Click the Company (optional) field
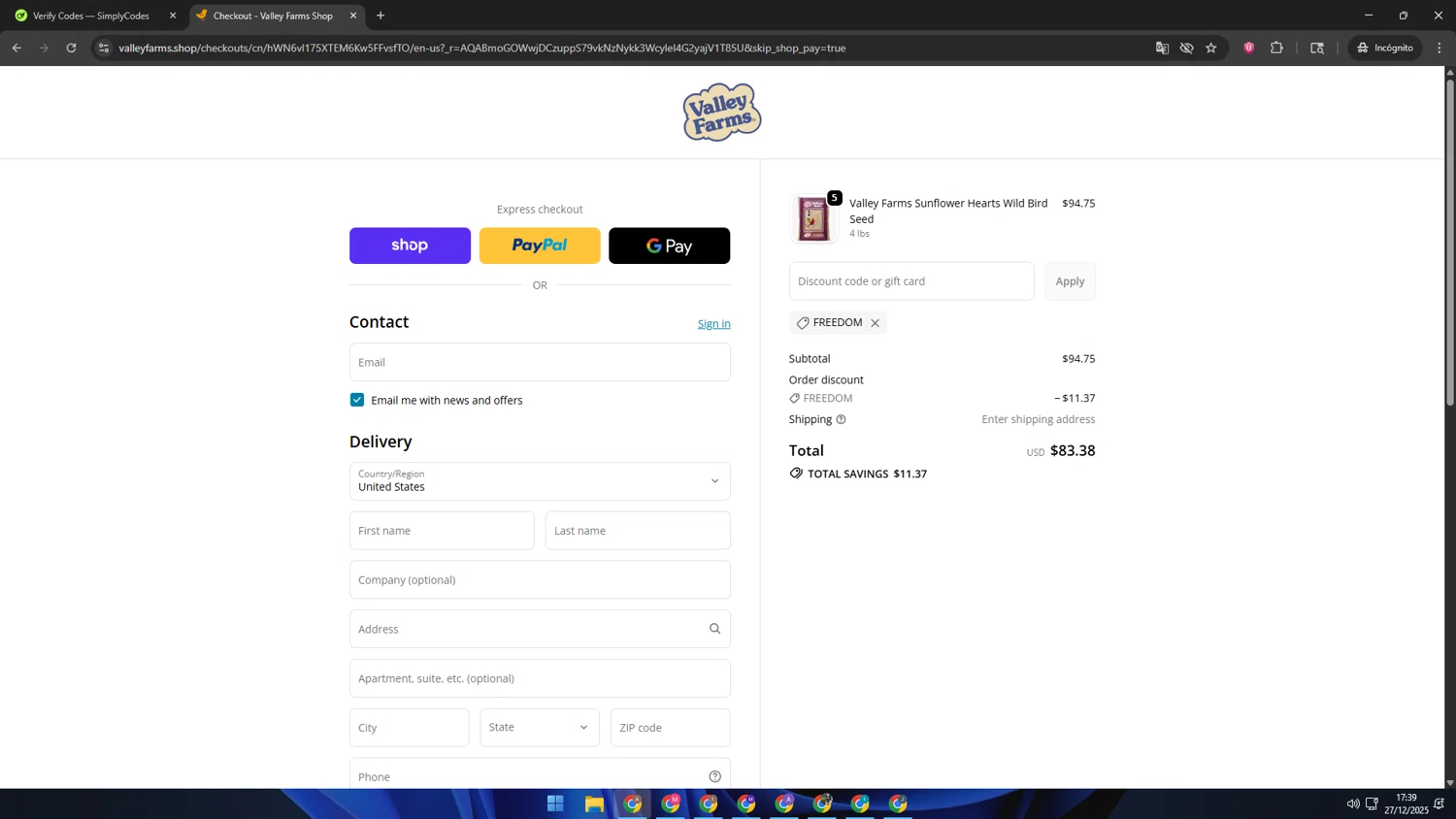This screenshot has width=1456, height=819. pyautogui.click(x=540, y=580)
